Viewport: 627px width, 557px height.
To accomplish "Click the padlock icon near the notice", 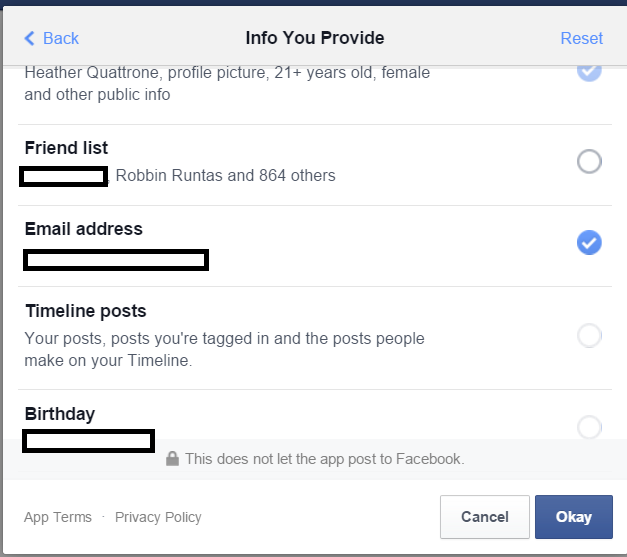I will (x=172, y=459).
